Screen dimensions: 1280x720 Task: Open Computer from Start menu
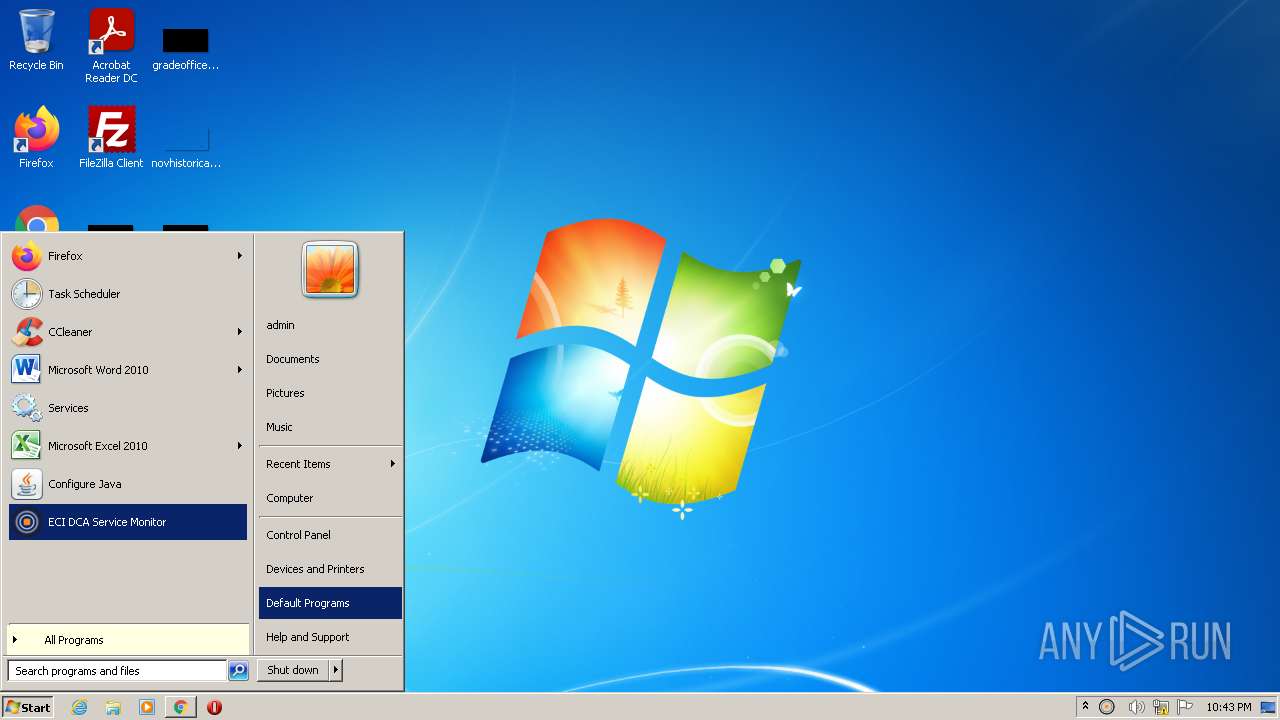tap(330, 498)
